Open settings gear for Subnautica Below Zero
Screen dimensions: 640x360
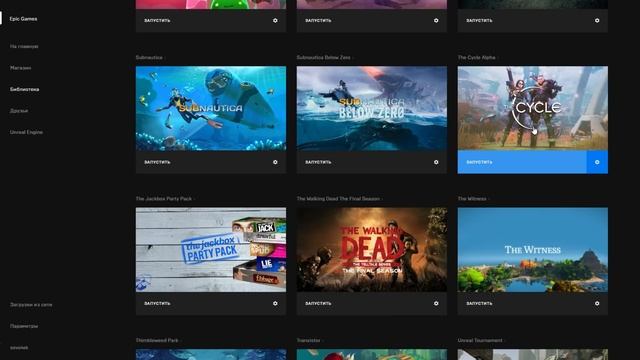tap(436, 162)
